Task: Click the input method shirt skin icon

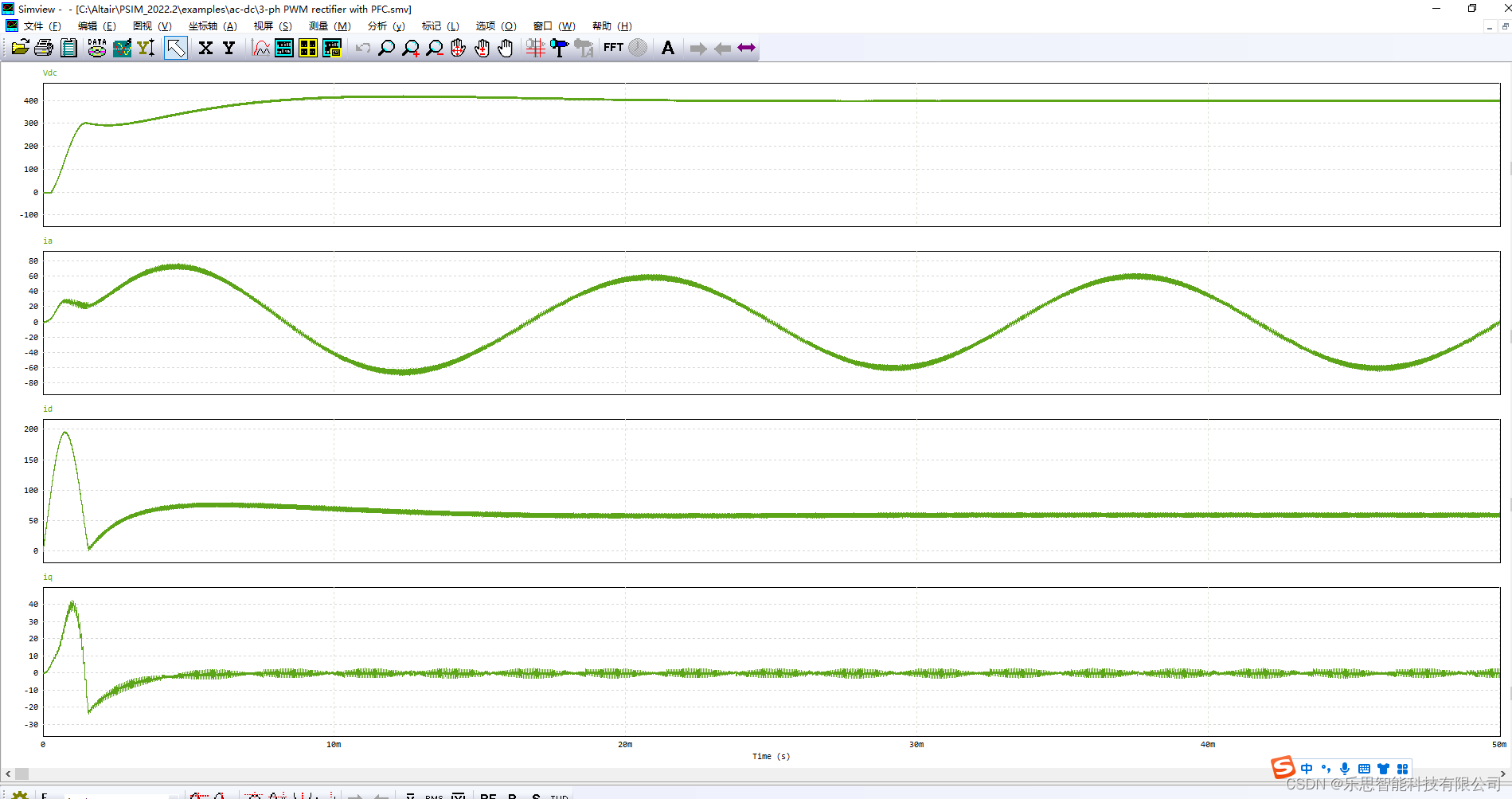Action: [x=1383, y=769]
